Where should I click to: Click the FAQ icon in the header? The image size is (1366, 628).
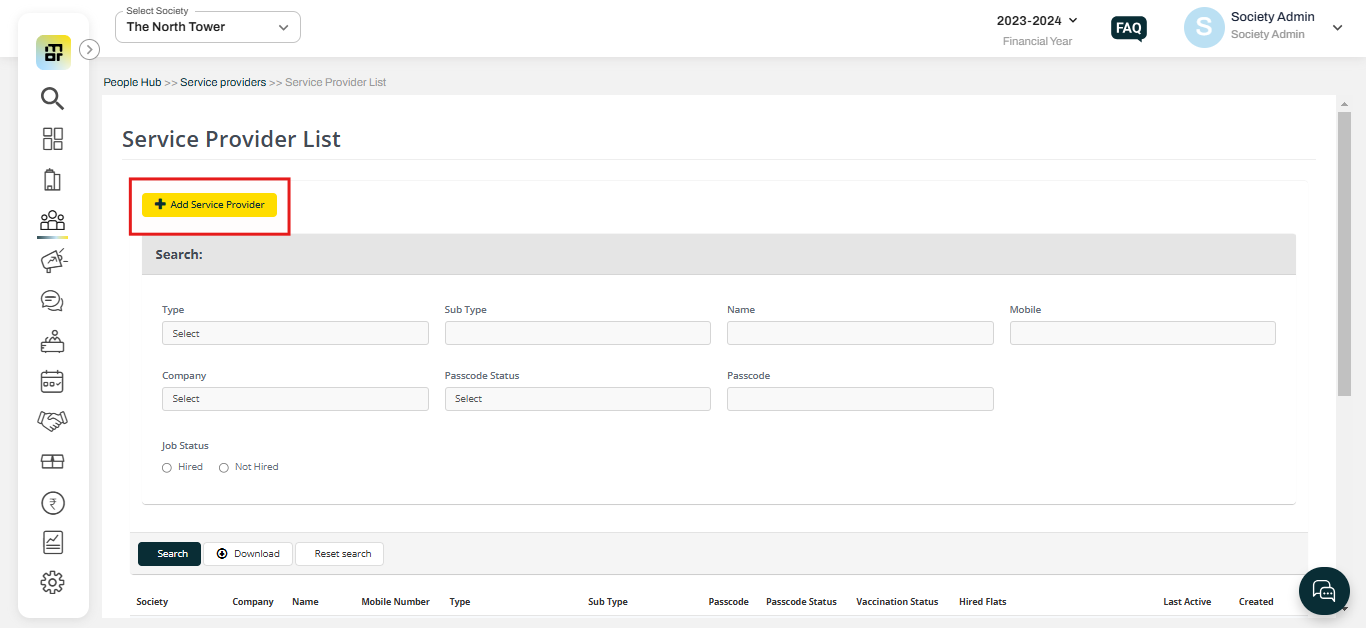pyautogui.click(x=1128, y=28)
